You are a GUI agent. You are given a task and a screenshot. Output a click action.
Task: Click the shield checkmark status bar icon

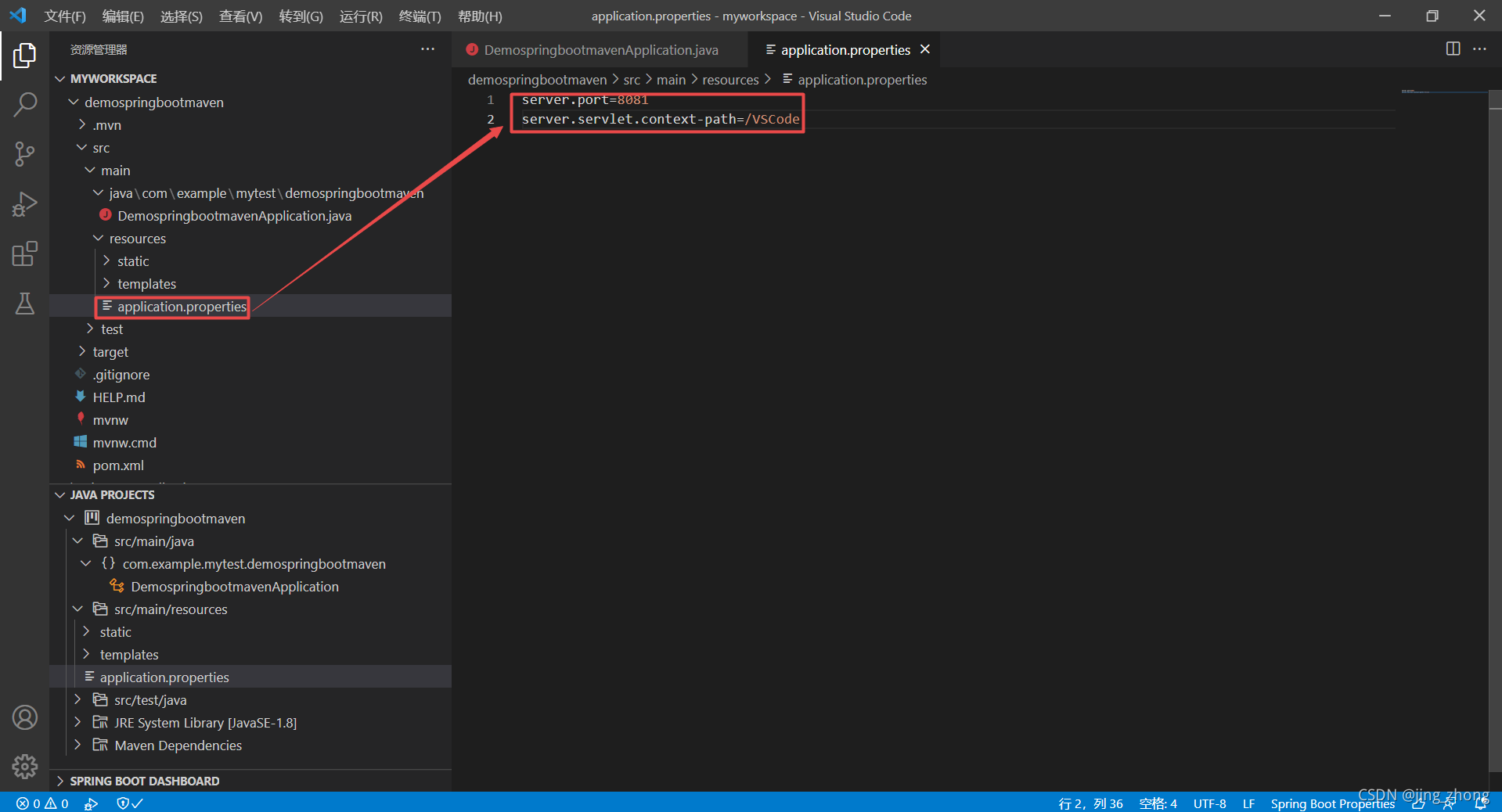129,803
